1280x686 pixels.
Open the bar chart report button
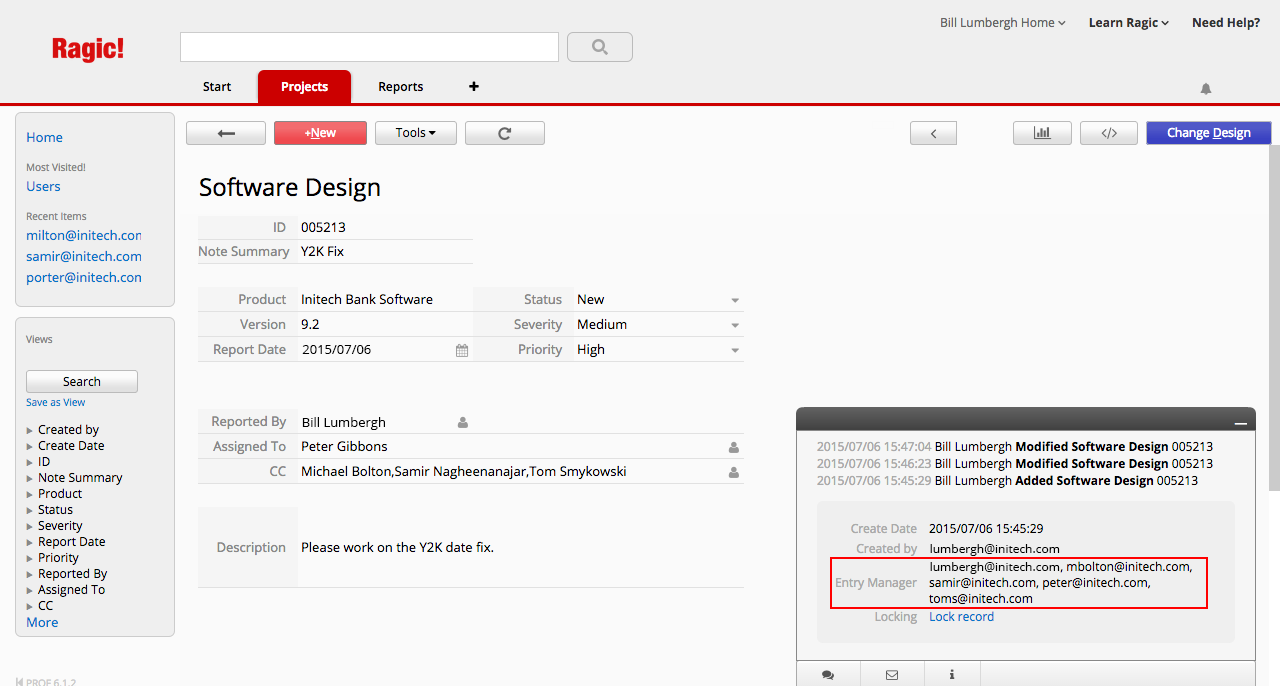pos(1042,133)
